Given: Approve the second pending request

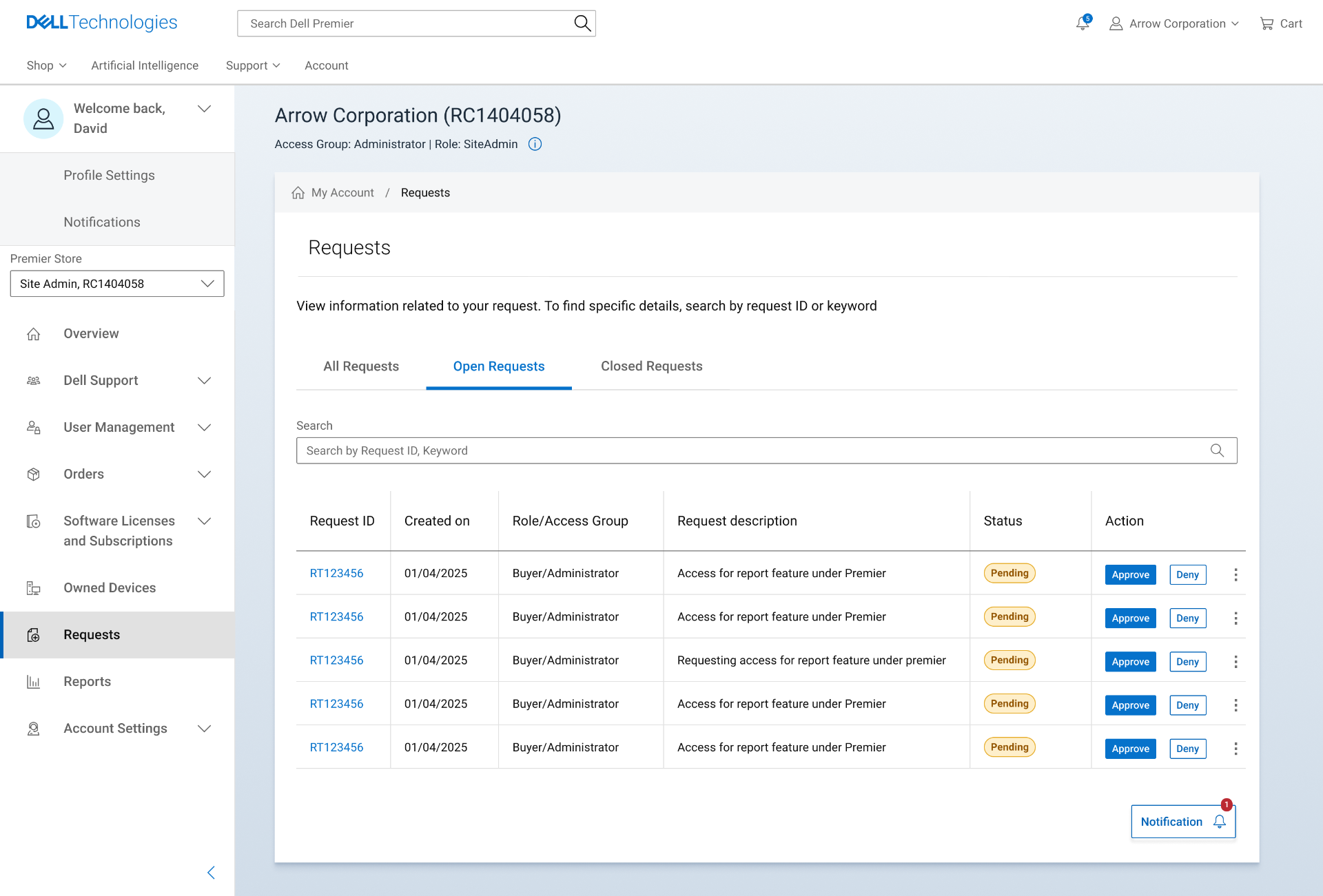Looking at the screenshot, I should click(x=1131, y=618).
